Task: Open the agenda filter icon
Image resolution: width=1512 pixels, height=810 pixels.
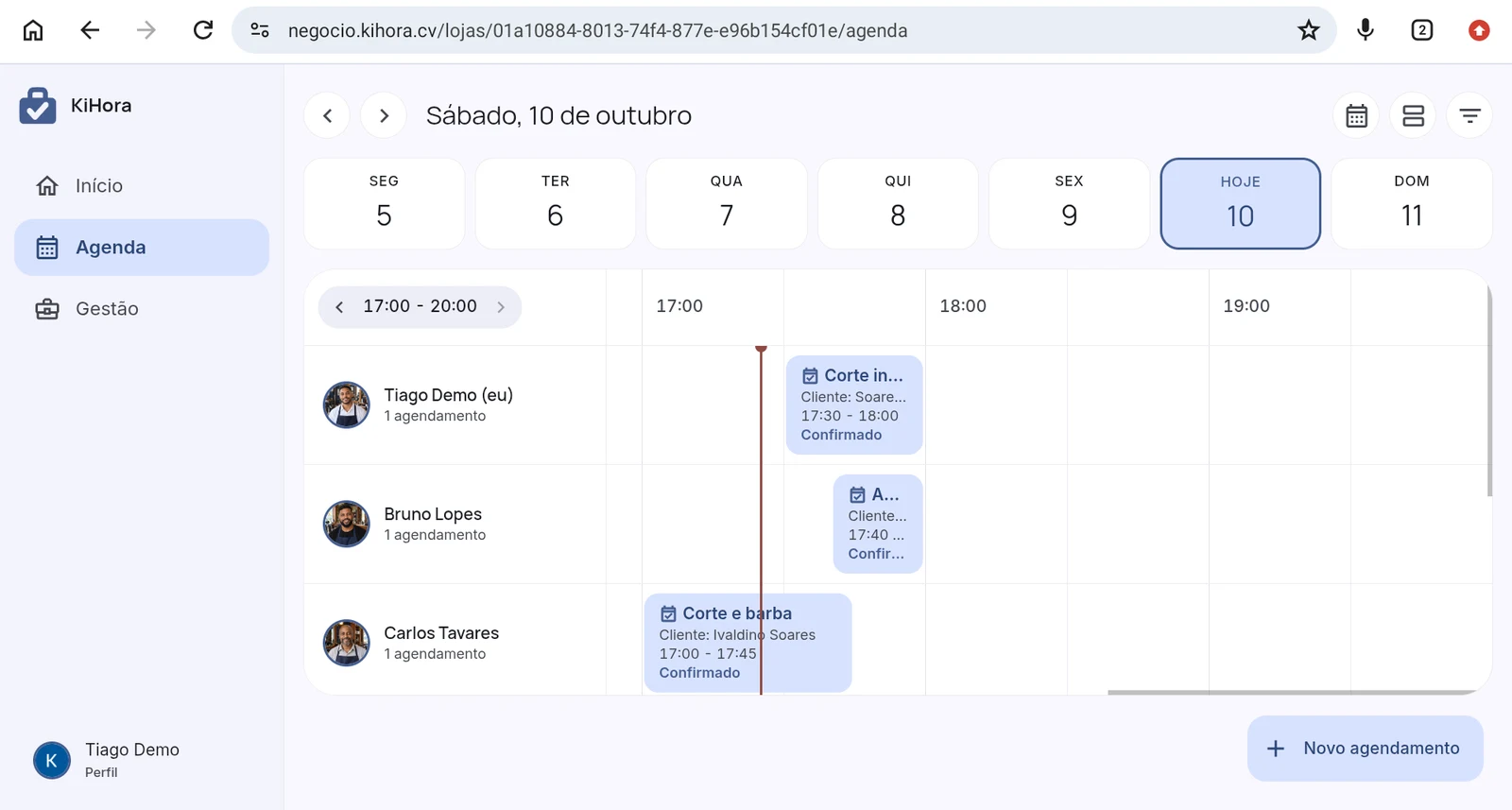Action: (x=1469, y=115)
